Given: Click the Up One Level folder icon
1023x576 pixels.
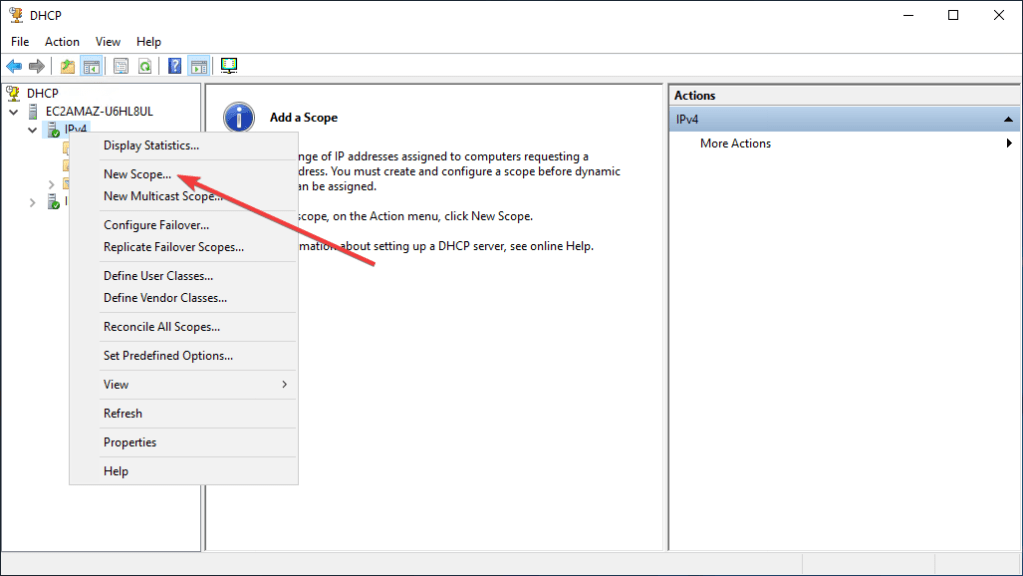Looking at the screenshot, I should (67, 66).
